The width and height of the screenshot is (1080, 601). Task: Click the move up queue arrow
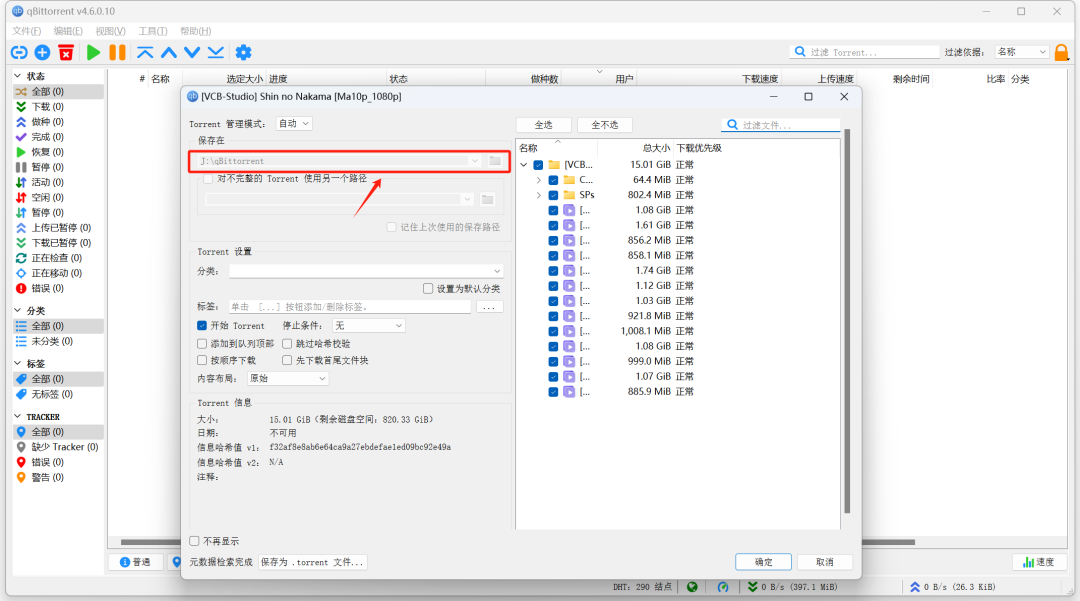point(169,52)
